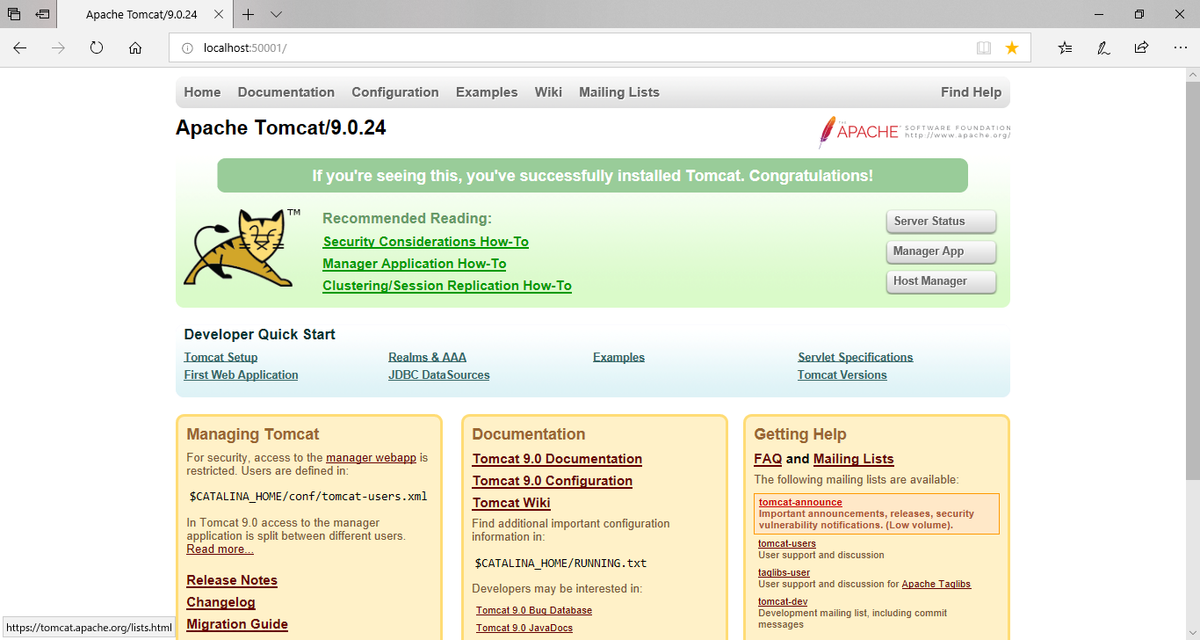The width and height of the screenshot is (1200, 640).
Task: Open the tomcat-dev mailing list link
Action: [x=783, y=602]
